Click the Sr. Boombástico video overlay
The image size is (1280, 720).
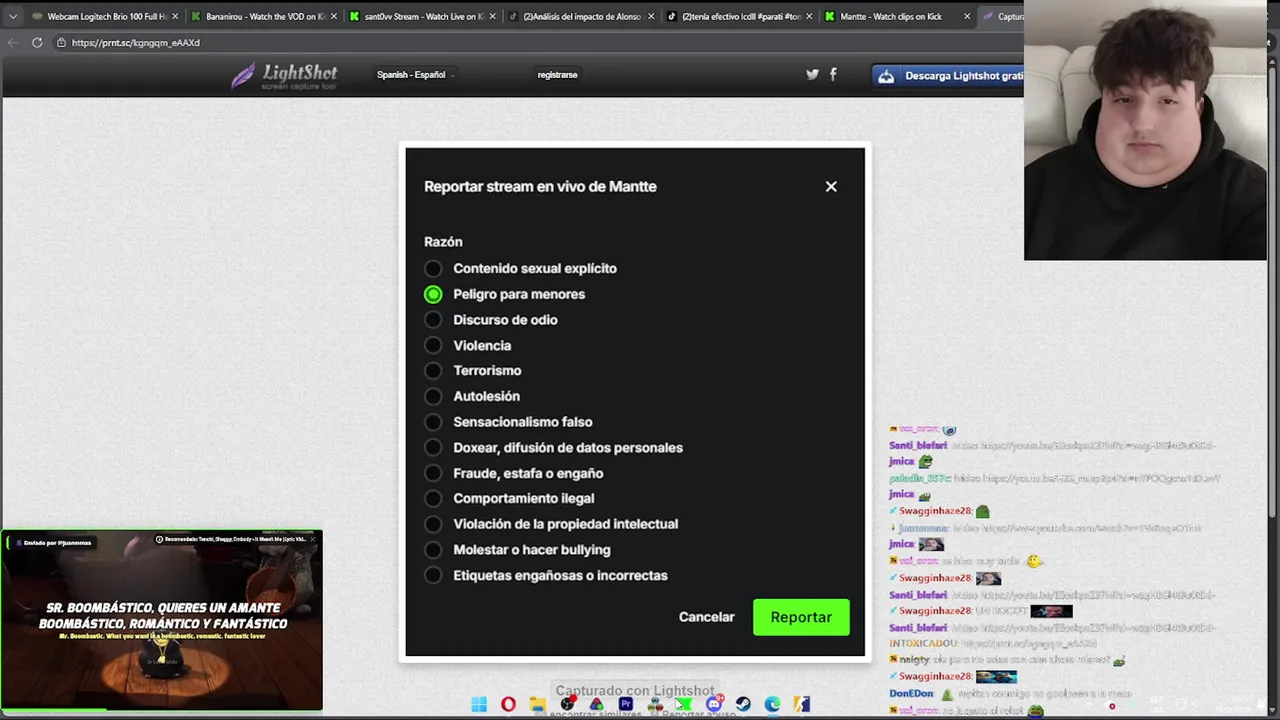coord(161,620)
